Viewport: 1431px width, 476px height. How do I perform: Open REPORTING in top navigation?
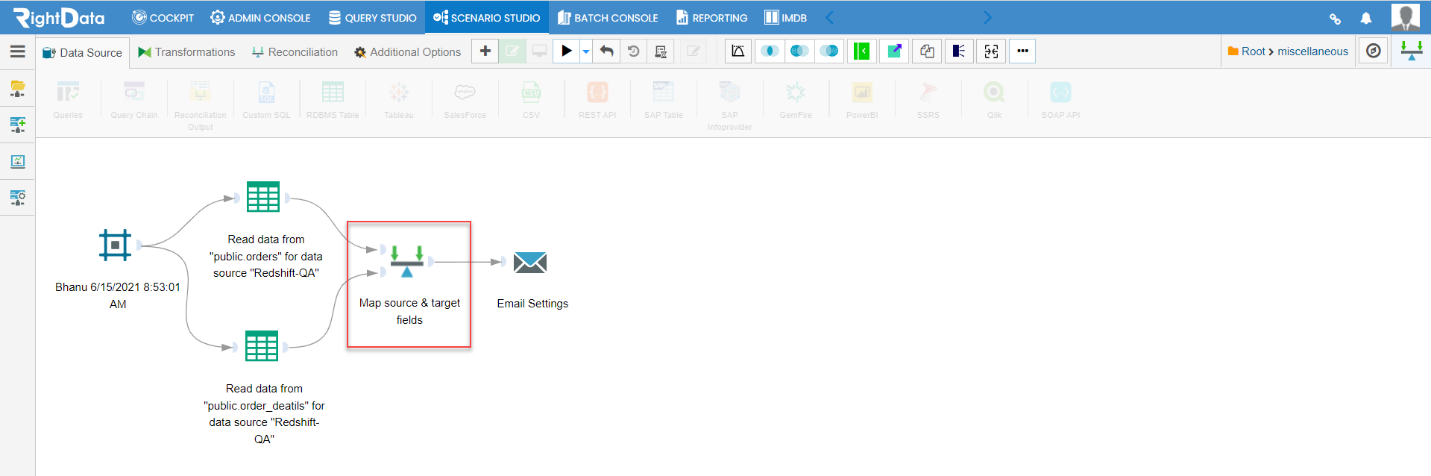click(711, 17)
